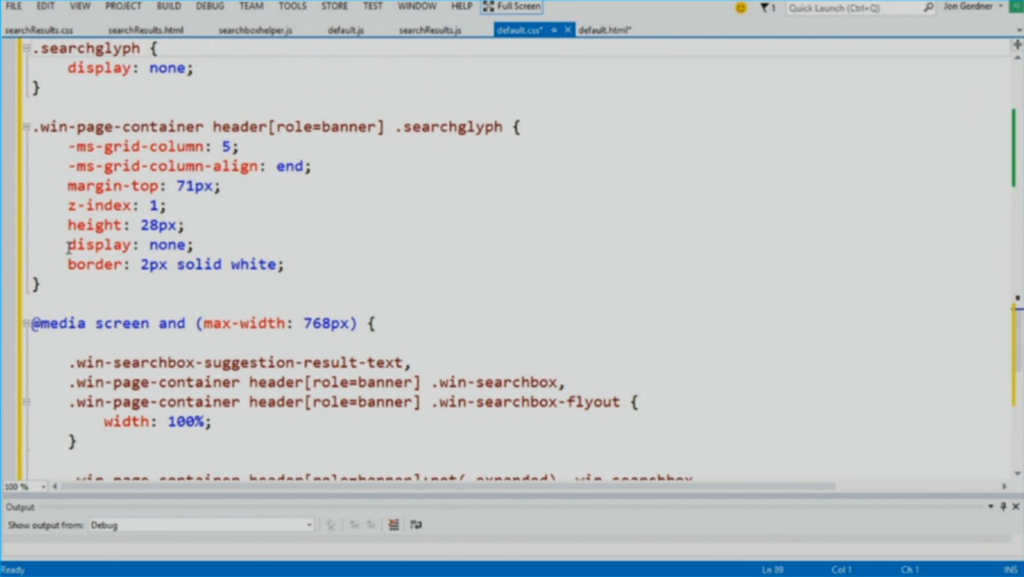This screenshot has height=577, width=1024.
Task: Open the WINDOW menu
Action: (417, 7)
